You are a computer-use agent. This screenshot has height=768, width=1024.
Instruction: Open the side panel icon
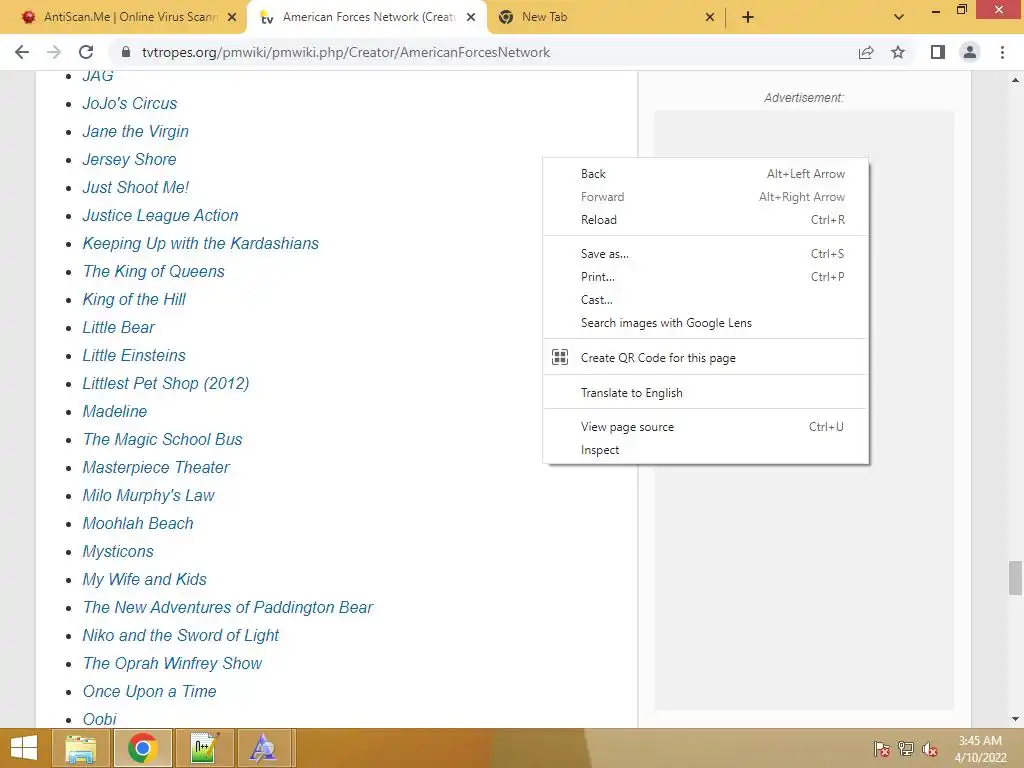(938, 52)
